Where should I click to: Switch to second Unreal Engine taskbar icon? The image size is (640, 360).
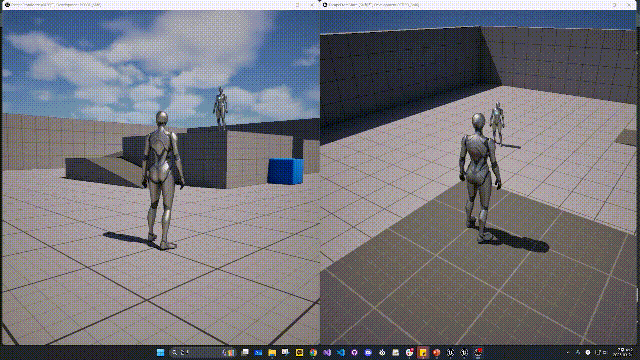click(x=464, y=353)
